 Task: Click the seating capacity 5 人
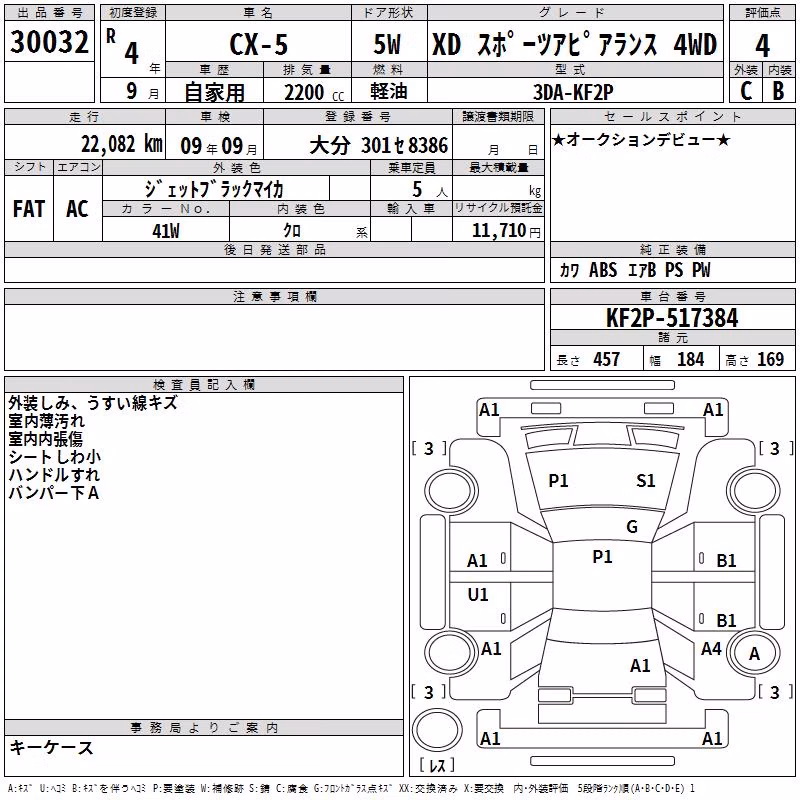click(x=430, y=190)
